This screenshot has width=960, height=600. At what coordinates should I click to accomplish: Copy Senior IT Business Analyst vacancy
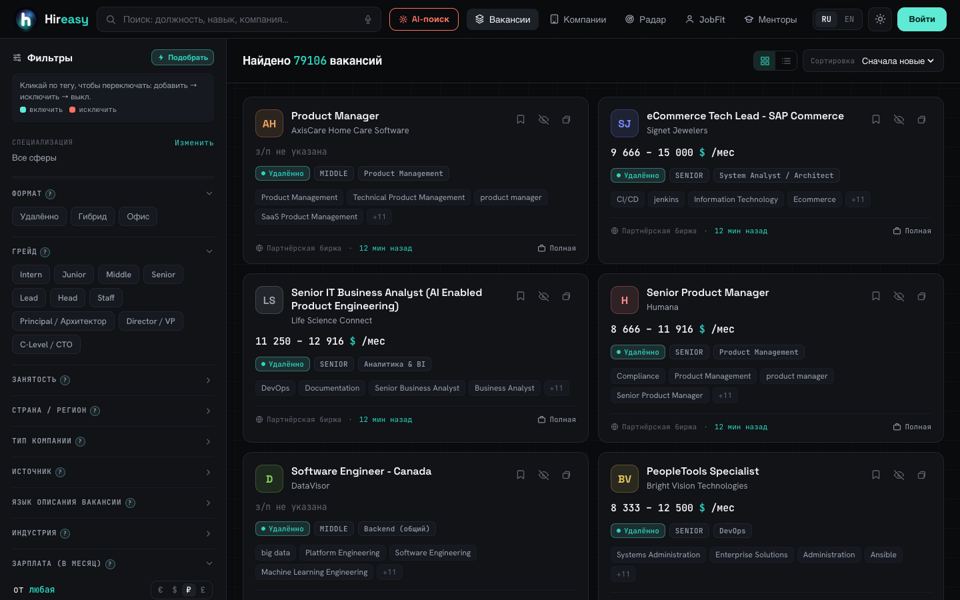(566, 296)
